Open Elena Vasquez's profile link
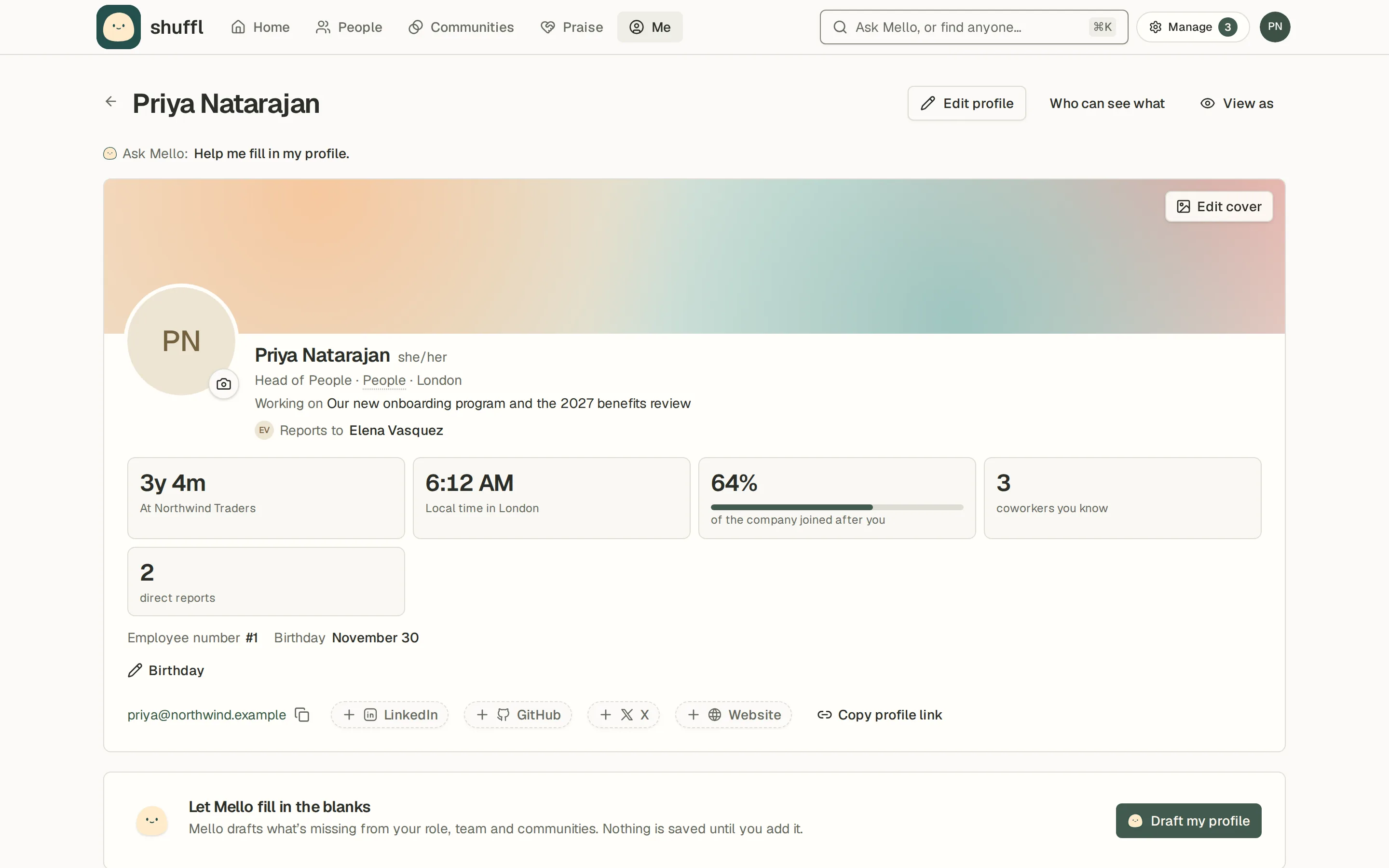Image resolution: width=1389 pixels, height=868 pixels. point(396,431)
